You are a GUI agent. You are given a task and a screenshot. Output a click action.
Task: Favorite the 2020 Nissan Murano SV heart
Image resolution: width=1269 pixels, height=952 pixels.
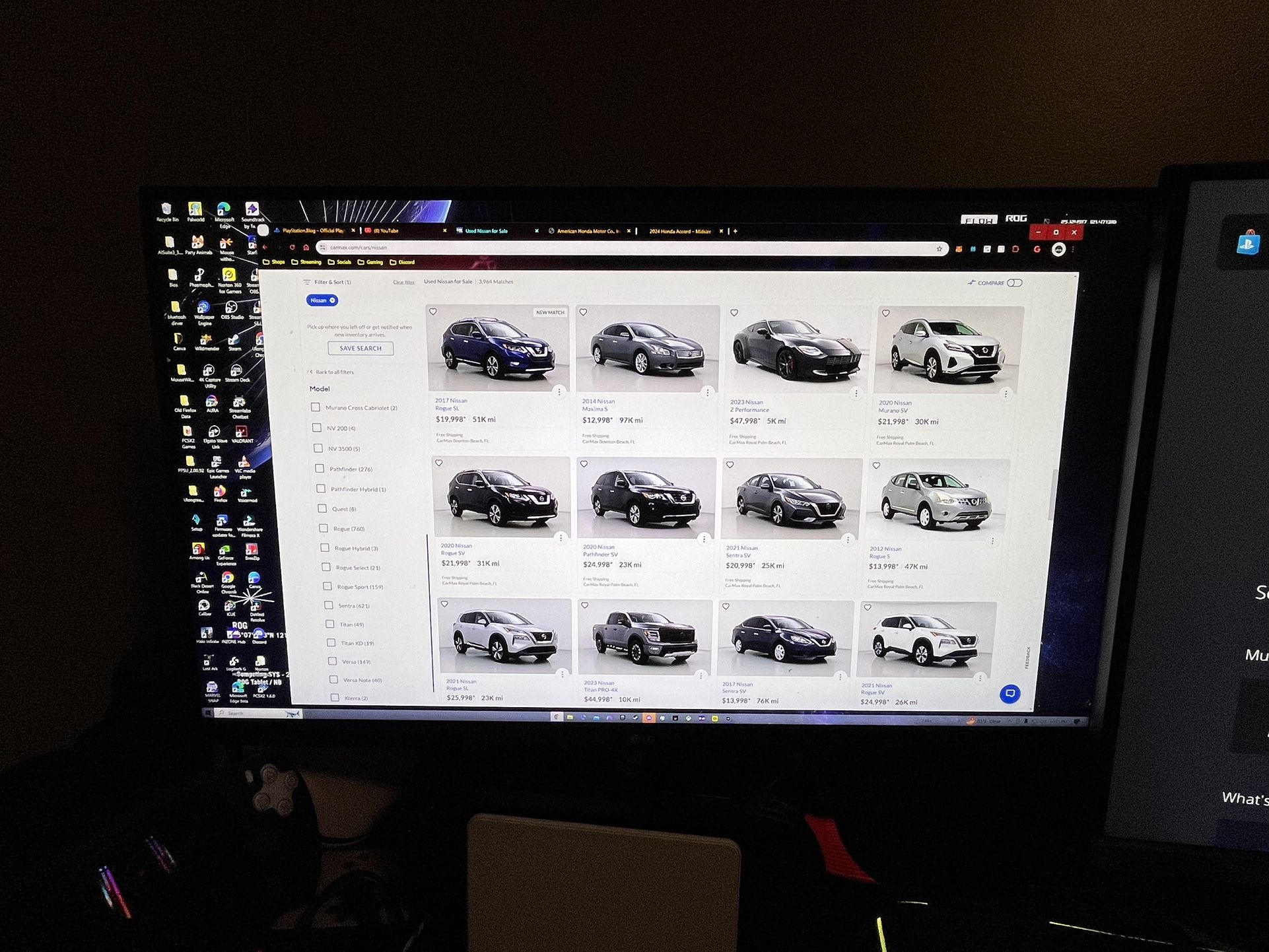pos(886,314)
